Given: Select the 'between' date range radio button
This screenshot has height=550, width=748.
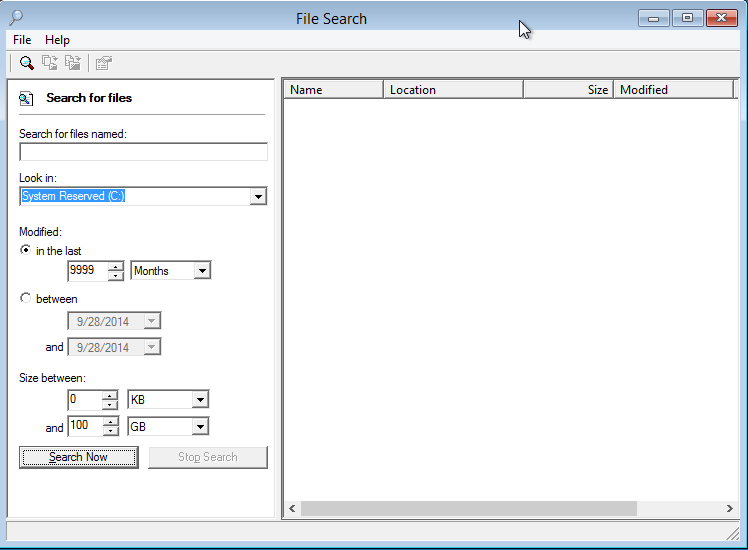Looking at the screenshot, I should pyautogui.click(x=26, y=299).
